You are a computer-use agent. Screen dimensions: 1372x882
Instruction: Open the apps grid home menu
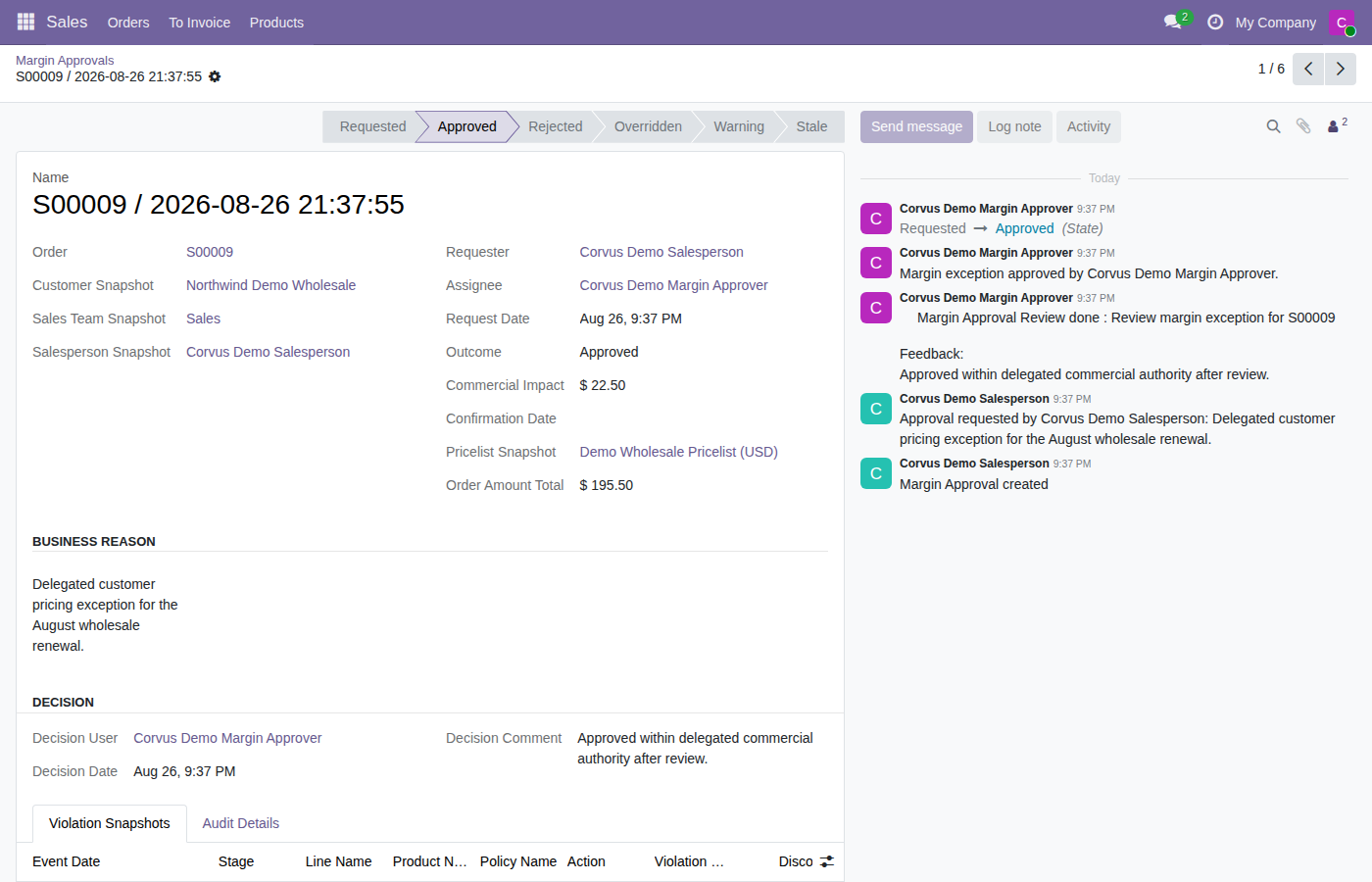pos(25,22)
